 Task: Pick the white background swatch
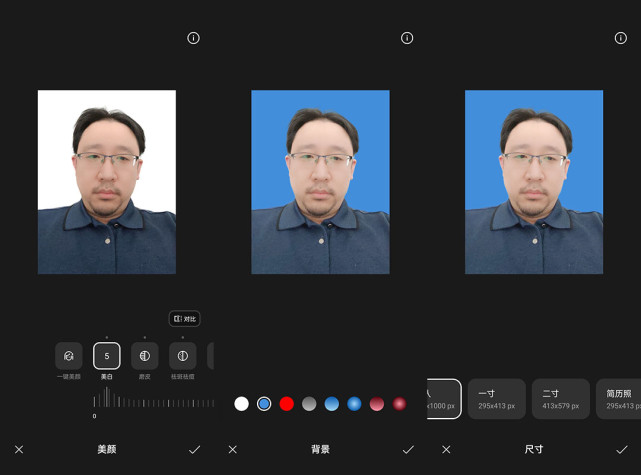coord(242,404)
